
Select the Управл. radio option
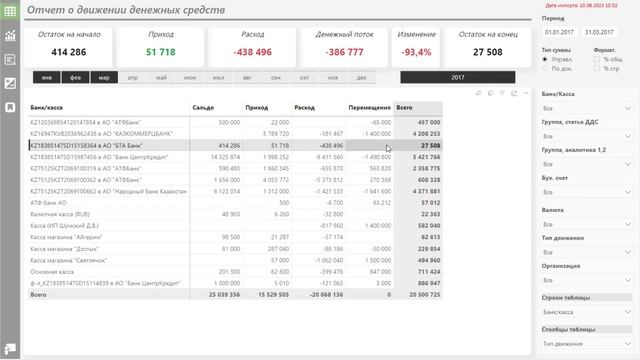[x=545, y=59]
